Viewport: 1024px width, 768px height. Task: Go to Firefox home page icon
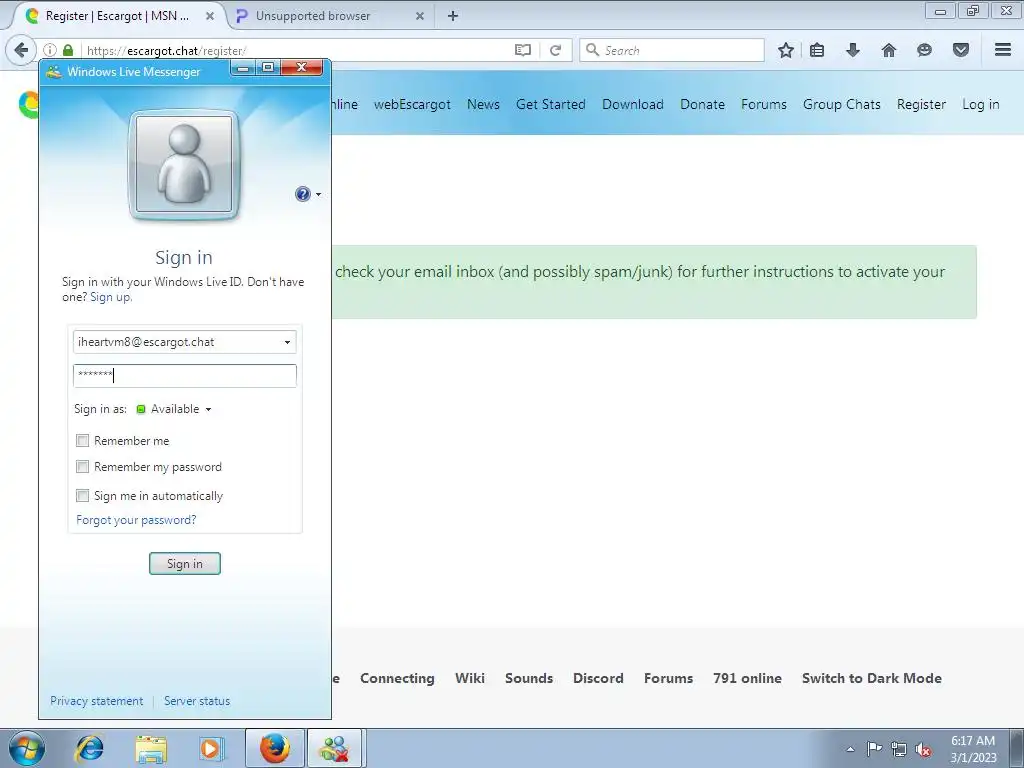889,50
